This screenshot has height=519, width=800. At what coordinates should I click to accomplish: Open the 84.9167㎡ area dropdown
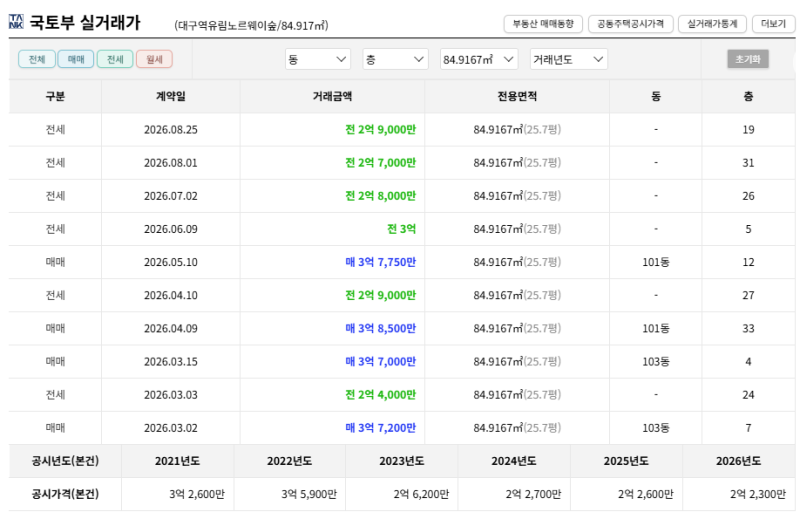479,59
